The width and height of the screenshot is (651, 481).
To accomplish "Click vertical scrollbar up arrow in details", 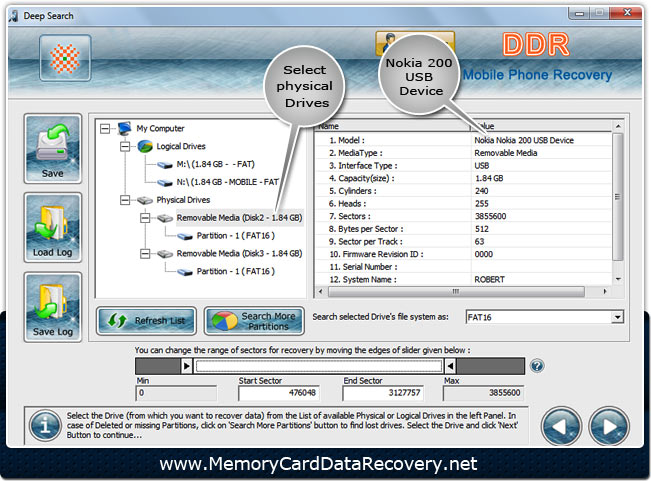I will click(x=618, y=126).
